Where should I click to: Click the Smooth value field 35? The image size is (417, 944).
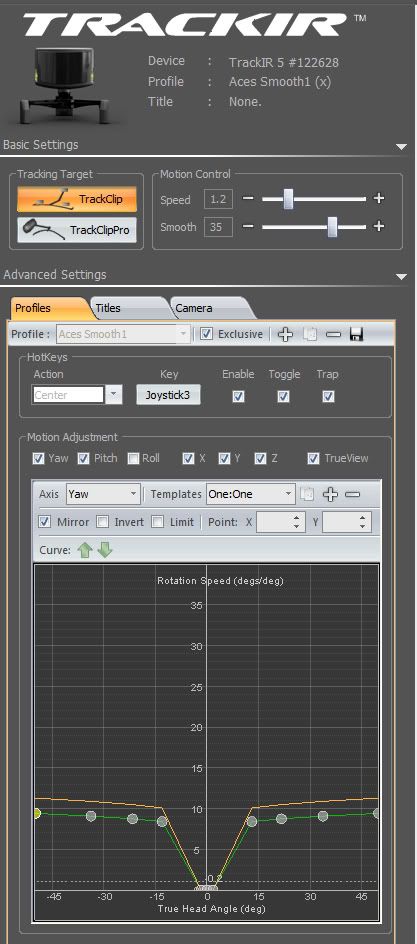pyautogui.click(x=218, y=228)
